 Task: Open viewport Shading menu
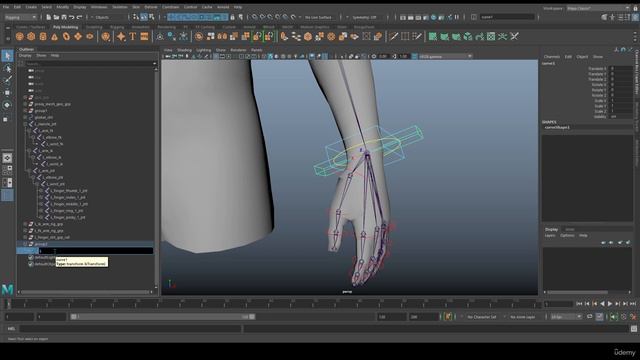(184, 50)
